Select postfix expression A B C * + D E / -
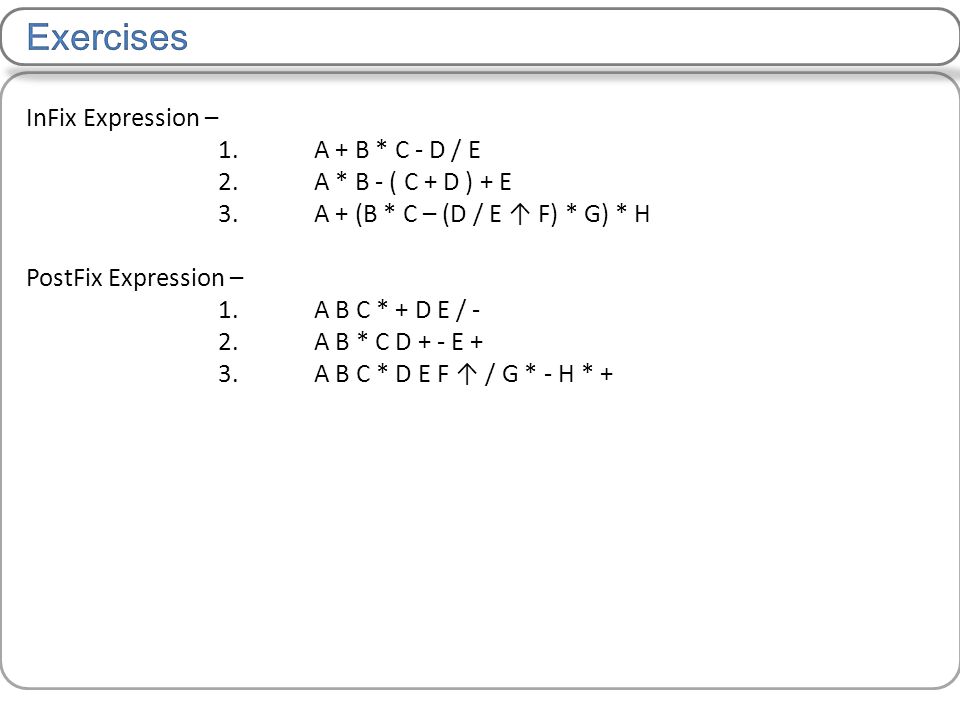Image resolution: width=960 pixels, height=720 pixels. point(397,310)
